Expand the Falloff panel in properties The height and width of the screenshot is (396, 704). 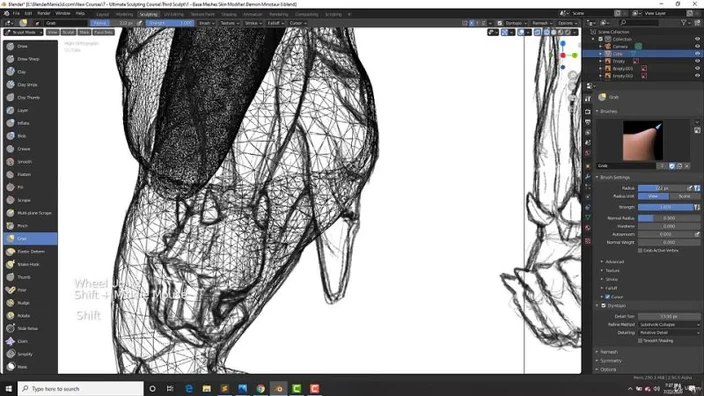point(610,288)
